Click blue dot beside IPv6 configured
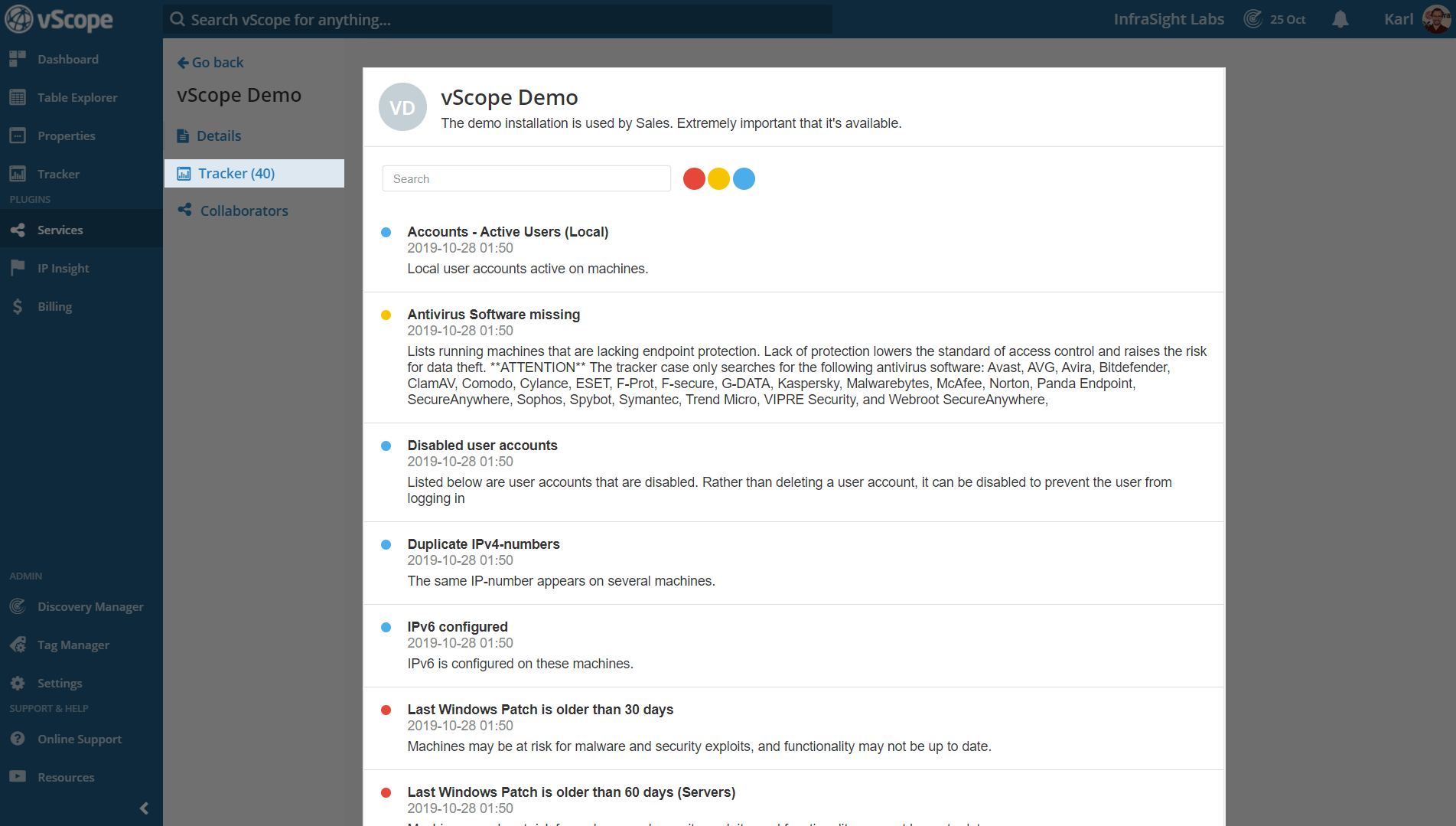This screenshot has width=1456, height=826. [x=386, y=627]
